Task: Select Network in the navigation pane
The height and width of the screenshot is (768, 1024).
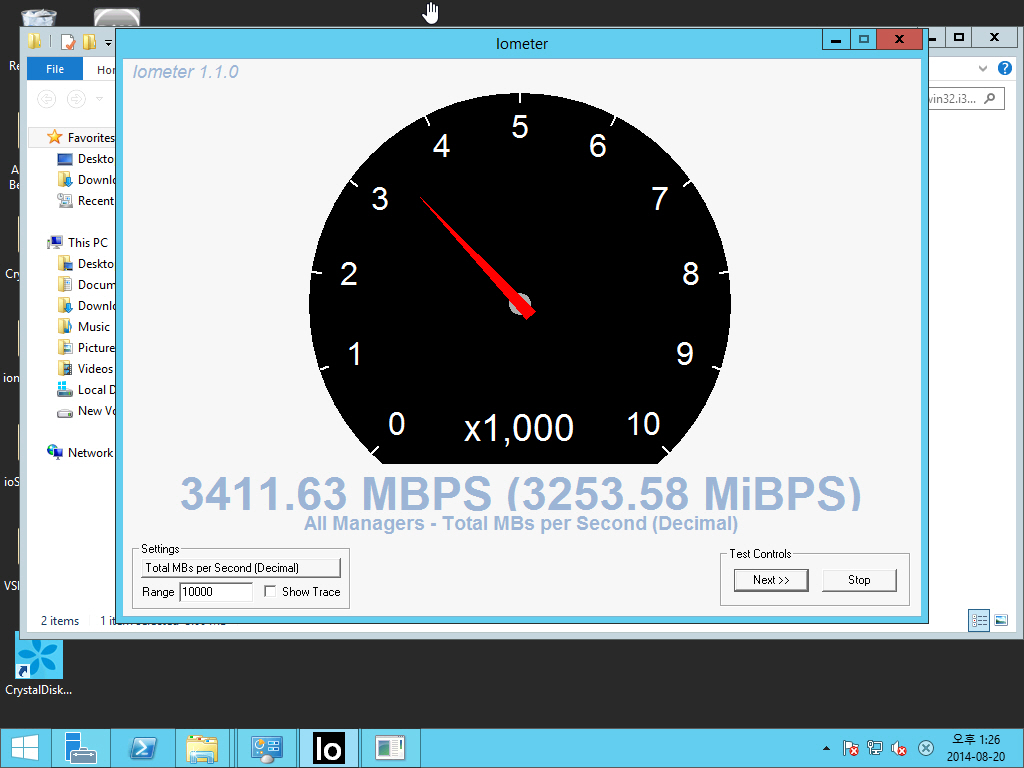Action: [80, 453]
